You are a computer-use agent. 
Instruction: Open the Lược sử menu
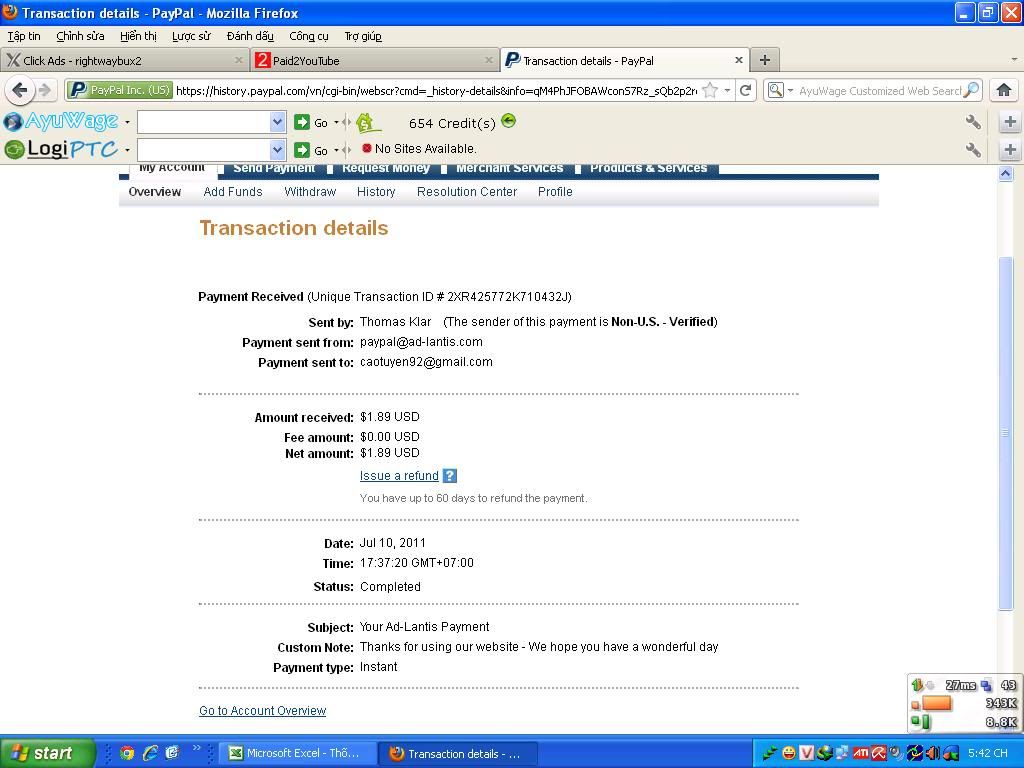point(191,36)
